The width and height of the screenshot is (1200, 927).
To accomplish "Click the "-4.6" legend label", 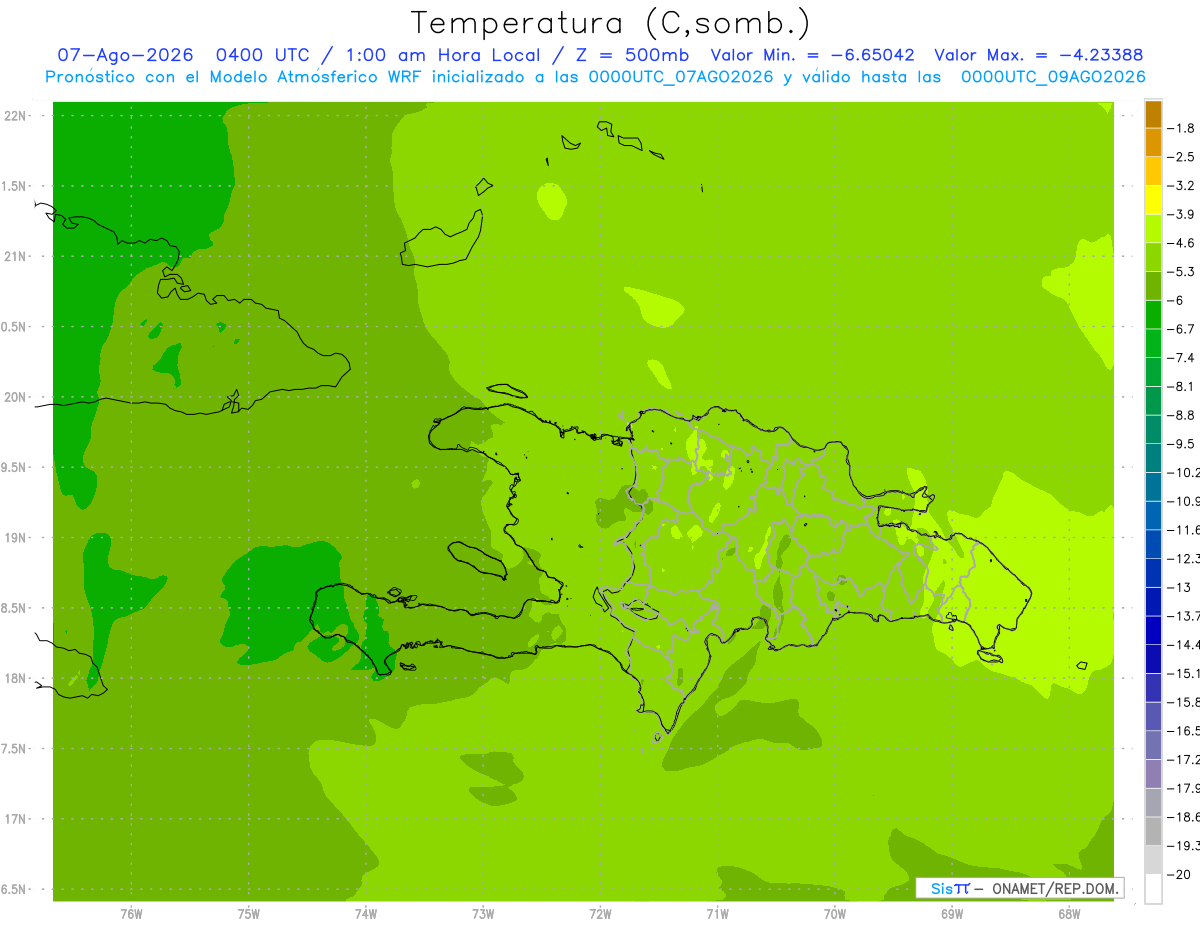I will coord(1182,243).
